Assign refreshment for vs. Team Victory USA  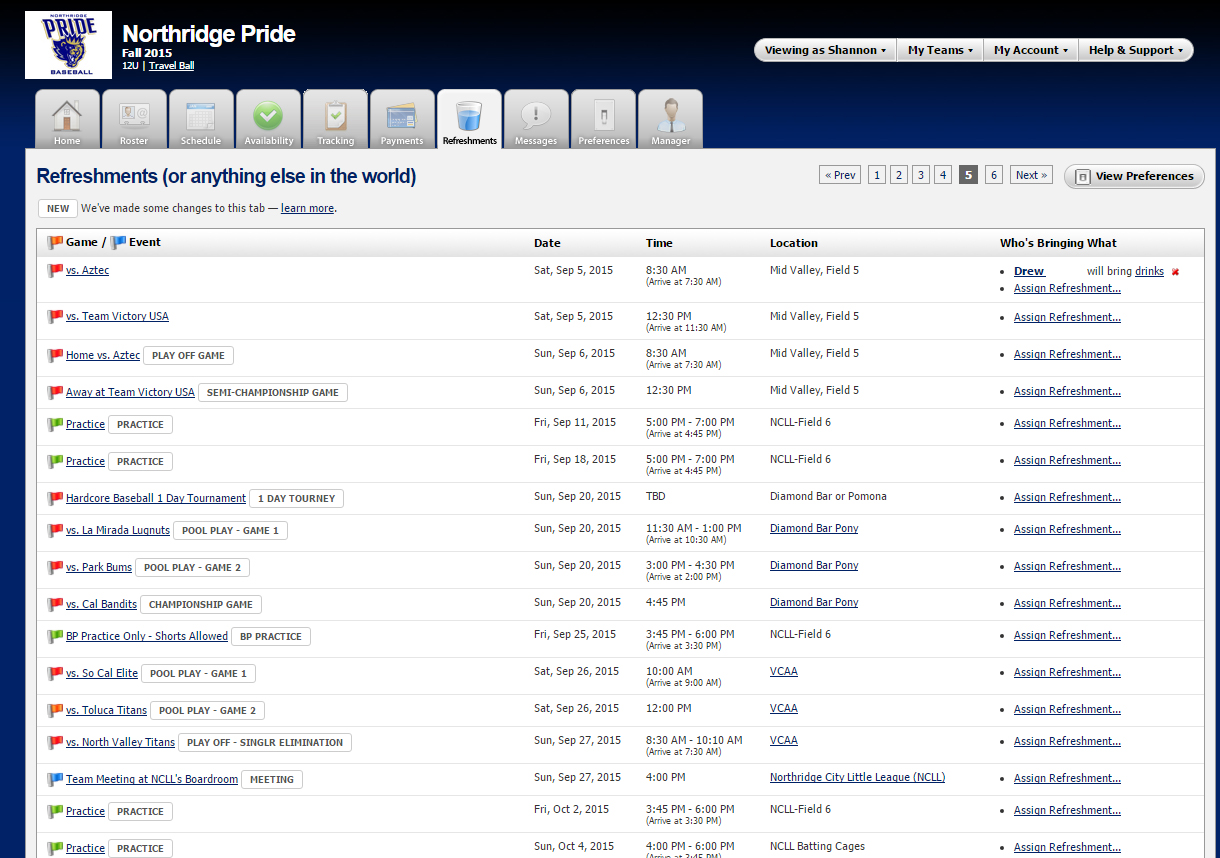pyautogui.click(x=1067, y=317)
